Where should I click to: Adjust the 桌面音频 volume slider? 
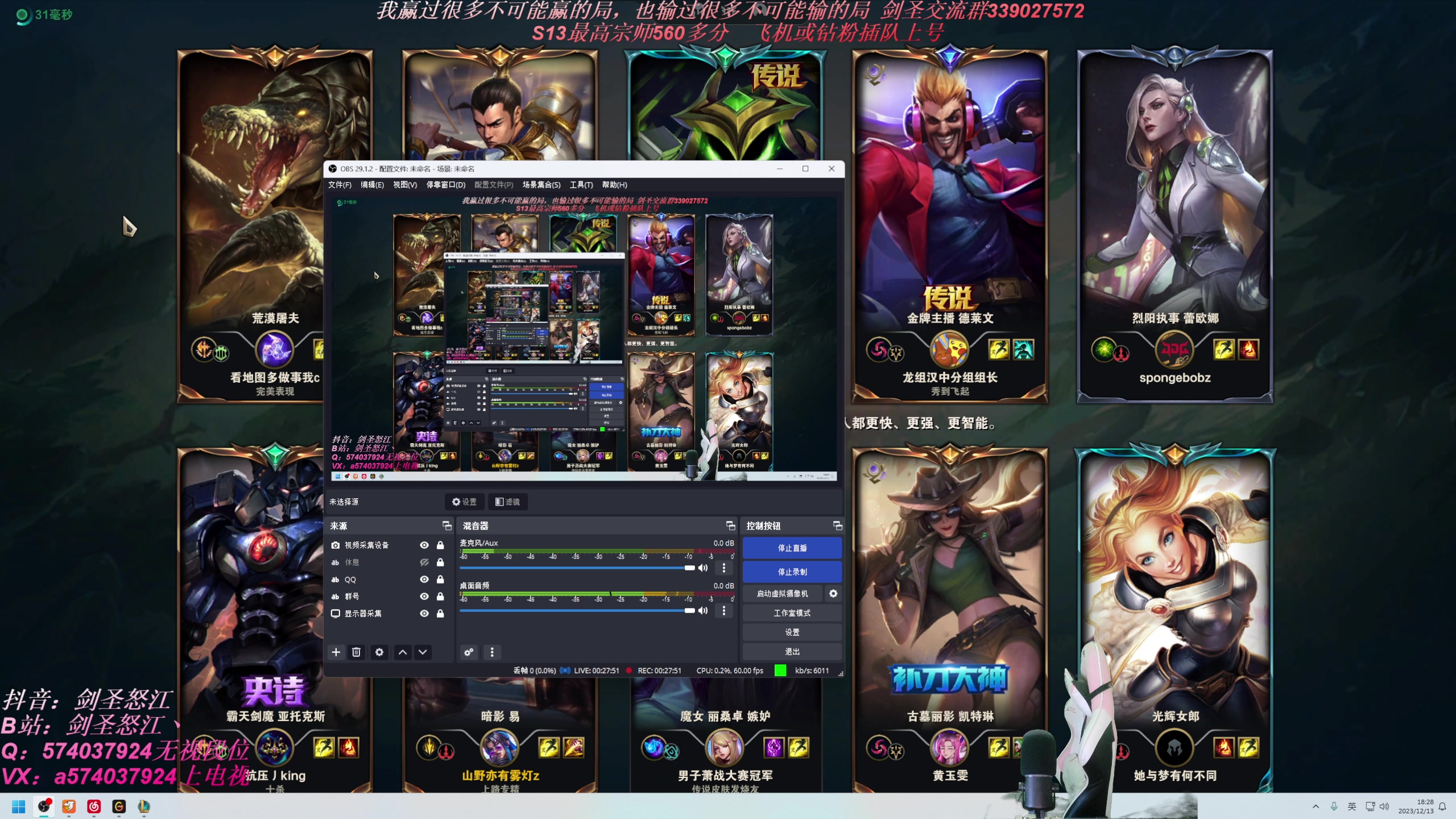577,610
